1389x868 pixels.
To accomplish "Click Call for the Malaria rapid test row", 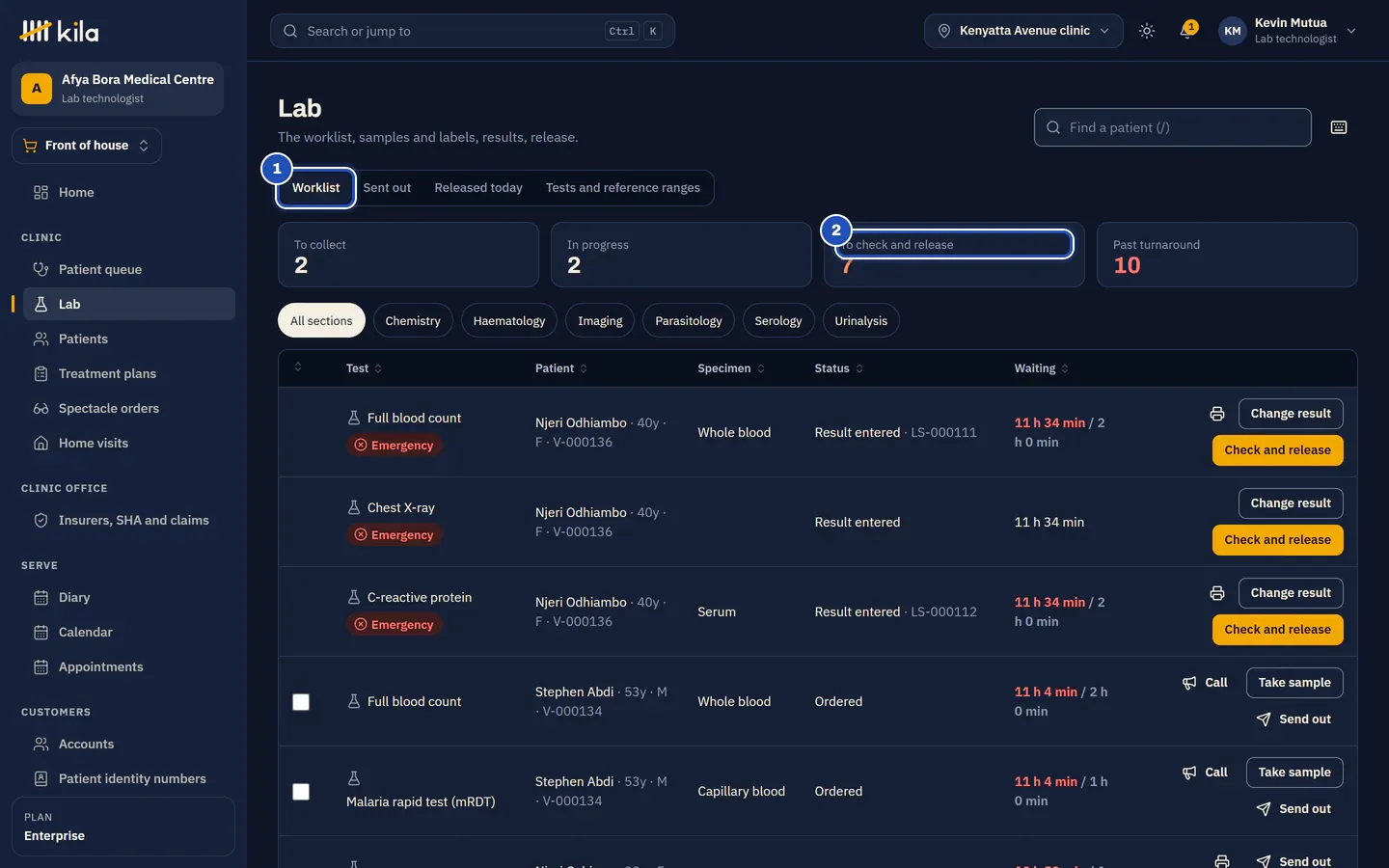I will [x=1205, y=773].
